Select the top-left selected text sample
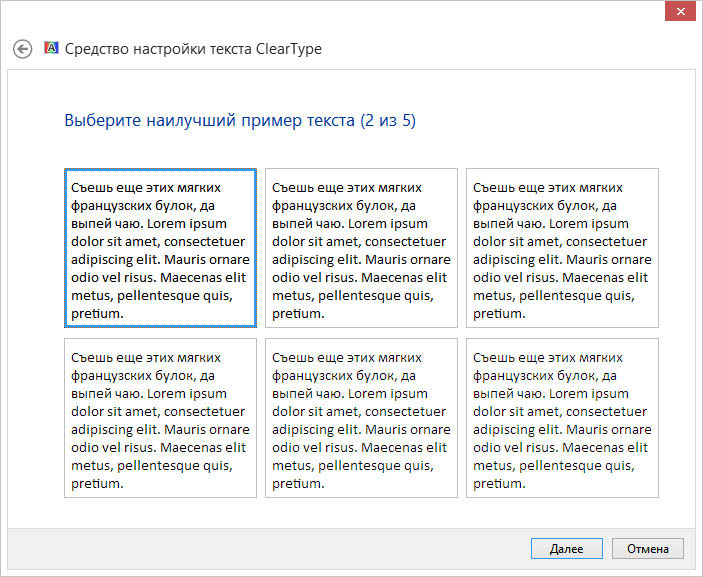This screenshot has height=577, width=703. 161,248
